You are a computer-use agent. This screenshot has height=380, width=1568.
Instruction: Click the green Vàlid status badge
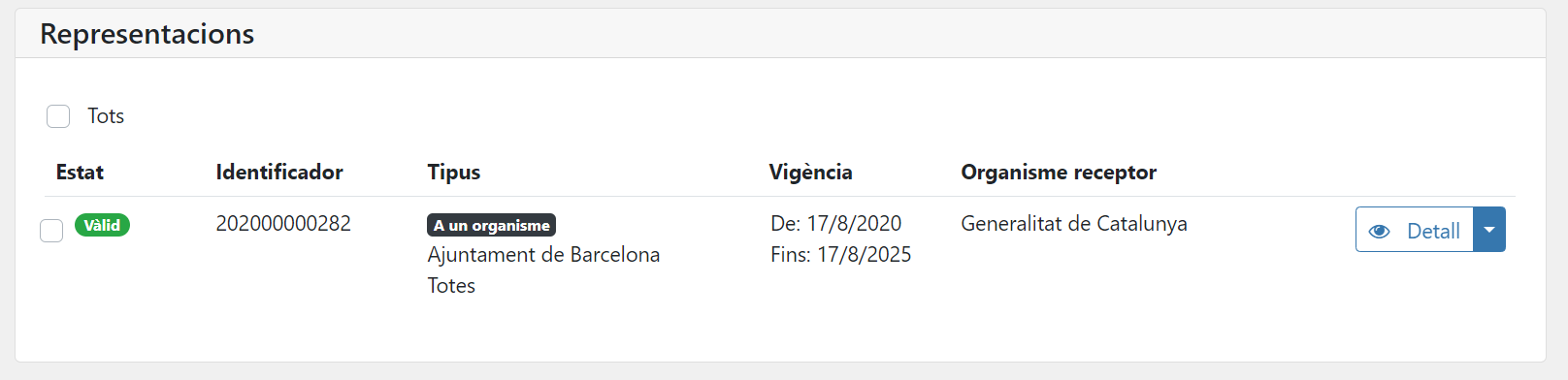click(102, 225)
